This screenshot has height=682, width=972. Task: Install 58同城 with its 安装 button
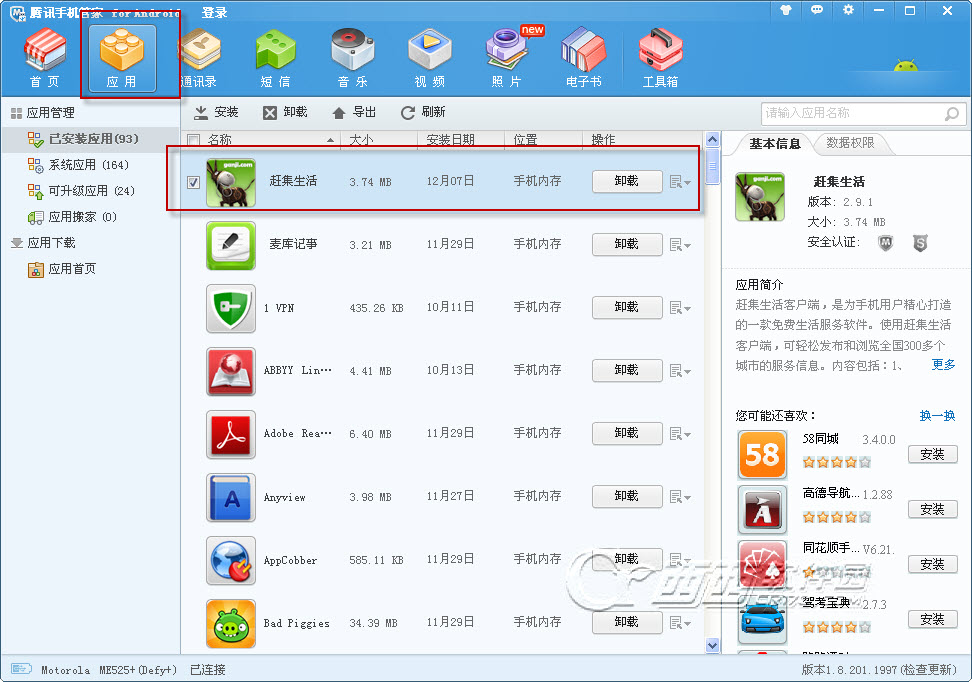(x=932, y=454)
